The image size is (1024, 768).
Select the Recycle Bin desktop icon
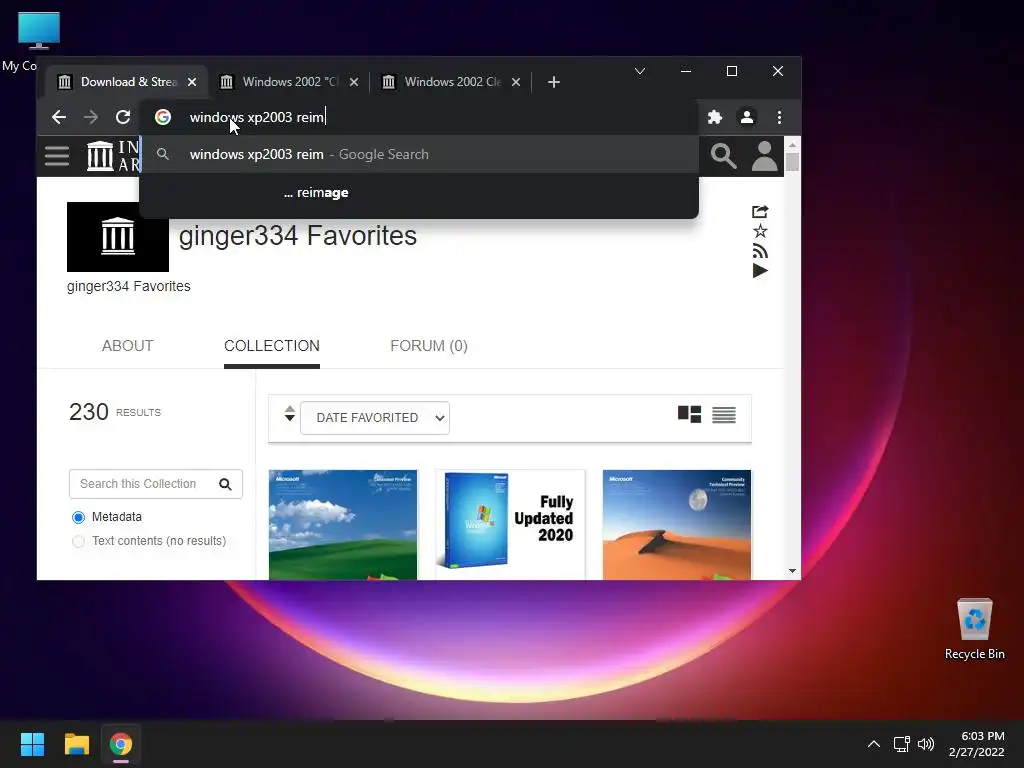[x=974, y=629]
